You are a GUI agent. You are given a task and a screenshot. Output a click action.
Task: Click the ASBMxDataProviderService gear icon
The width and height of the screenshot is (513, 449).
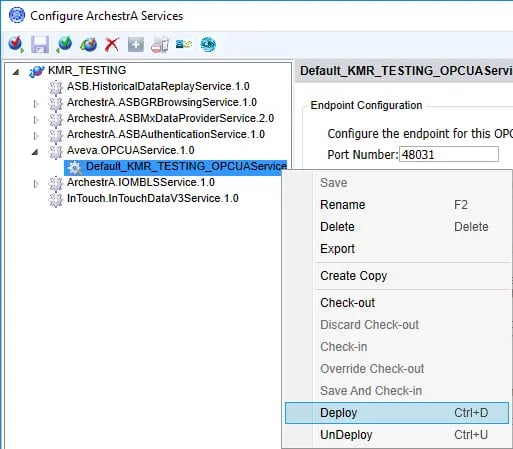coord(55,119)
